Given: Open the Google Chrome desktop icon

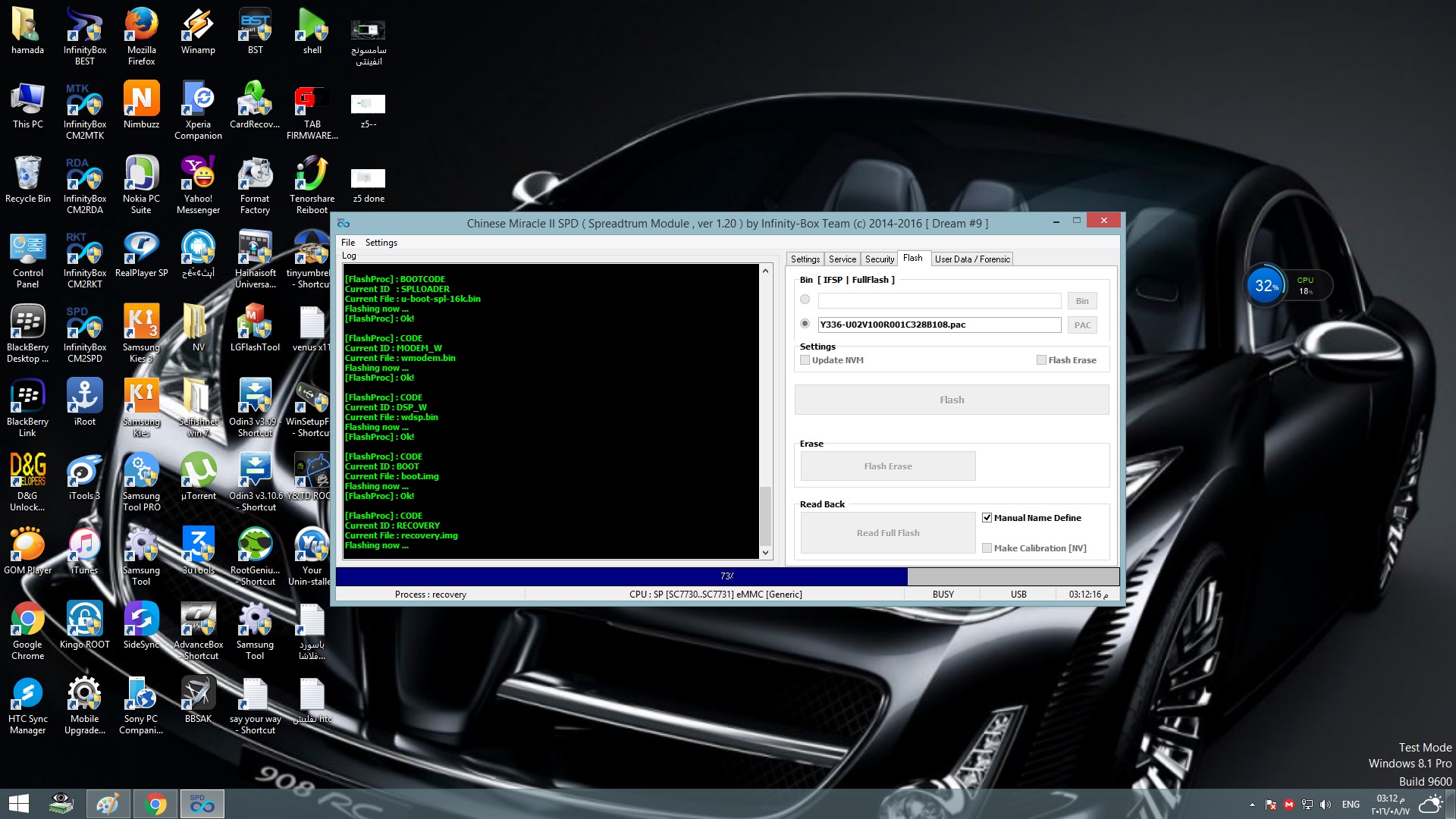Looking at the screenshot, I should click(27, 630).
